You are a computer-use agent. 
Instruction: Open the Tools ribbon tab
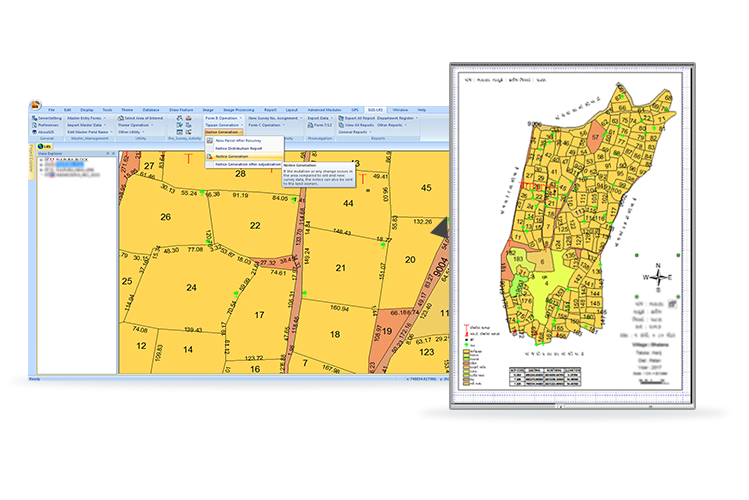pos(107,110)
